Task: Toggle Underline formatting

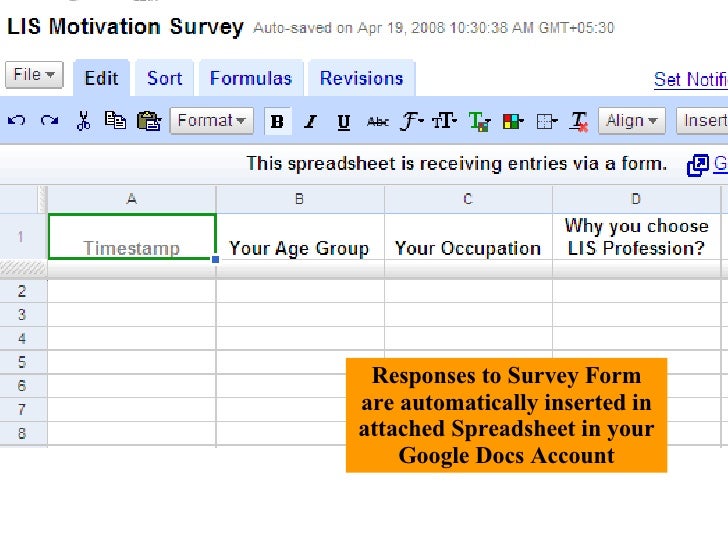Action: pyautogui.click(x=344, y=122)
